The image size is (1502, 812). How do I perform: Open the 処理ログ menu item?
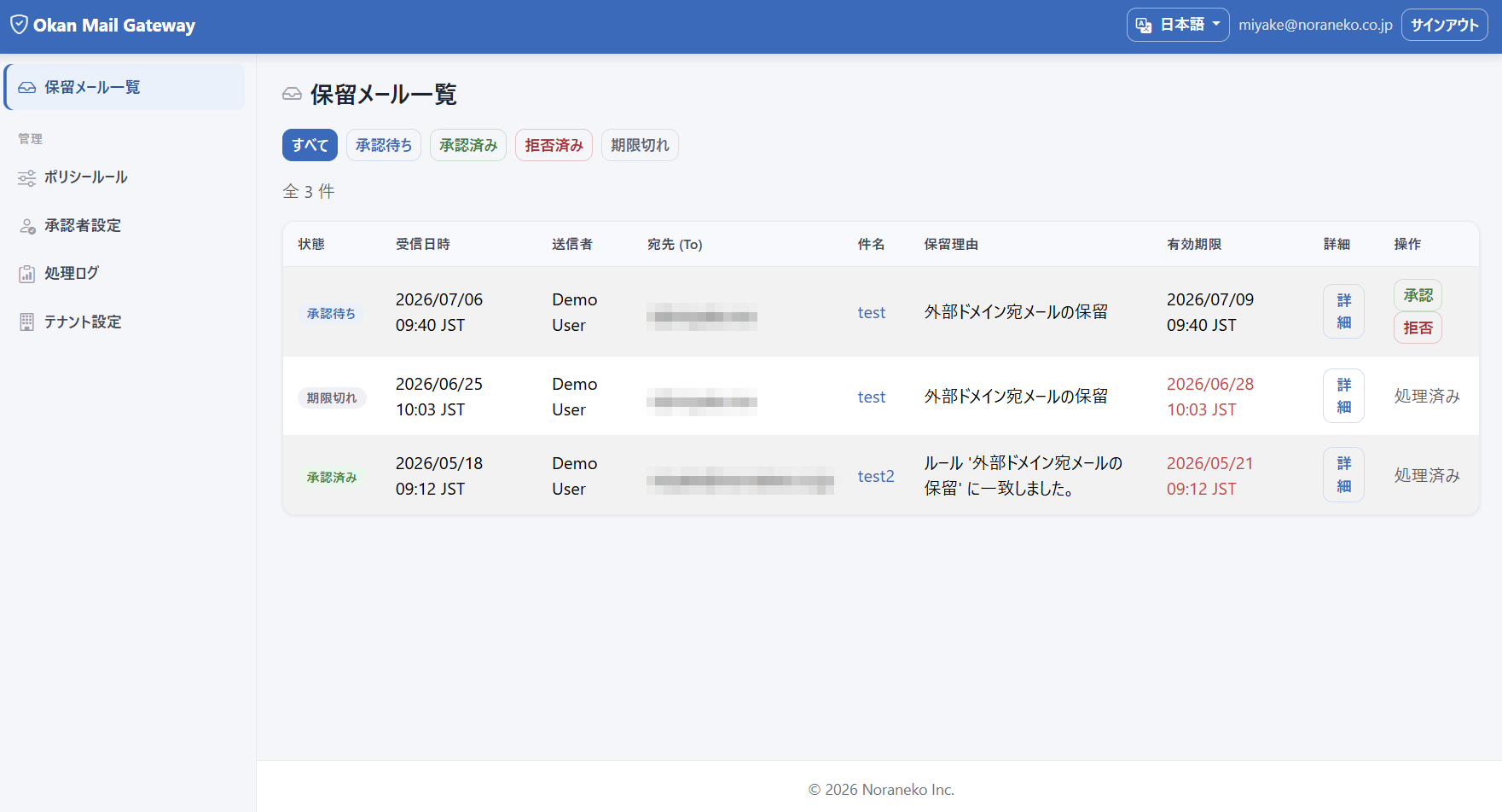click(125, 274)
